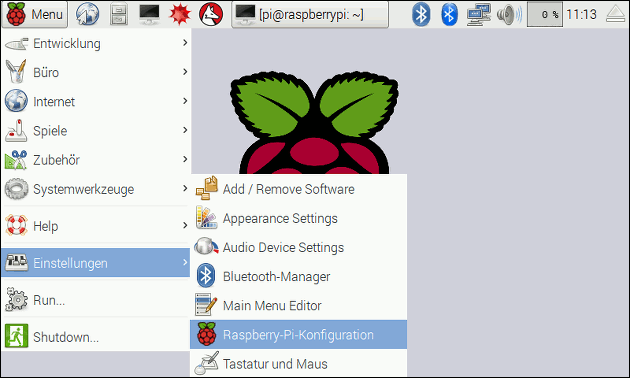This screenshot has height=378, width=630.
Task: Open the Internet menu category
Action: [x=96, y=101]
